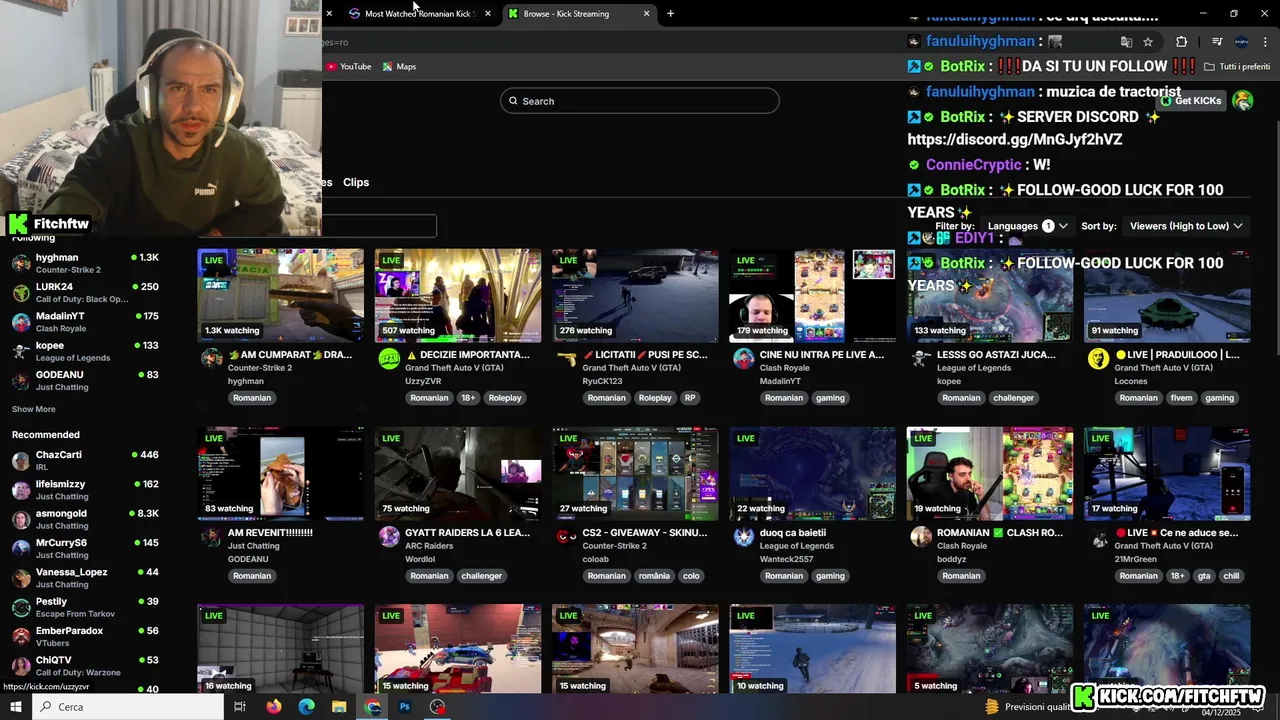The width and height of the screenshot is (1280, 720).
Task: Close the Most Watched Romanian Kick tab
Action: click(x=488, y=14)
